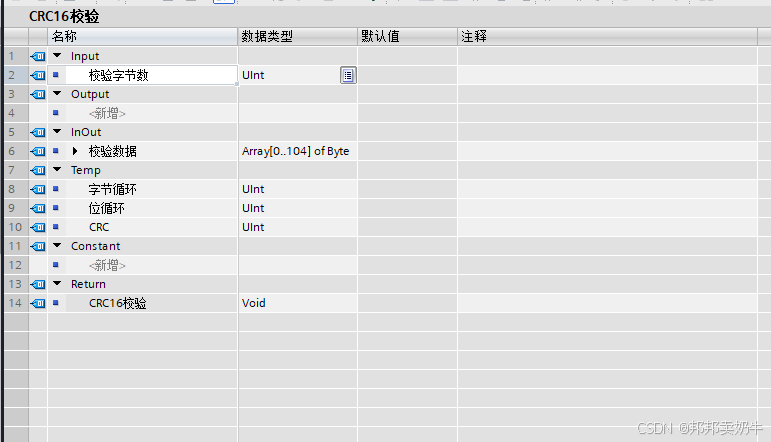
Task: Click the tag icon of 字节循环 row
Action: [x=38, y=189]
